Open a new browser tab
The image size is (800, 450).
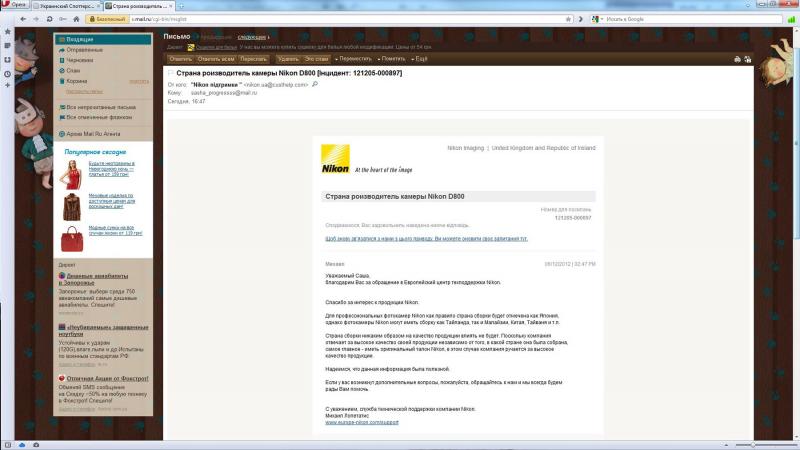(181, 6)
